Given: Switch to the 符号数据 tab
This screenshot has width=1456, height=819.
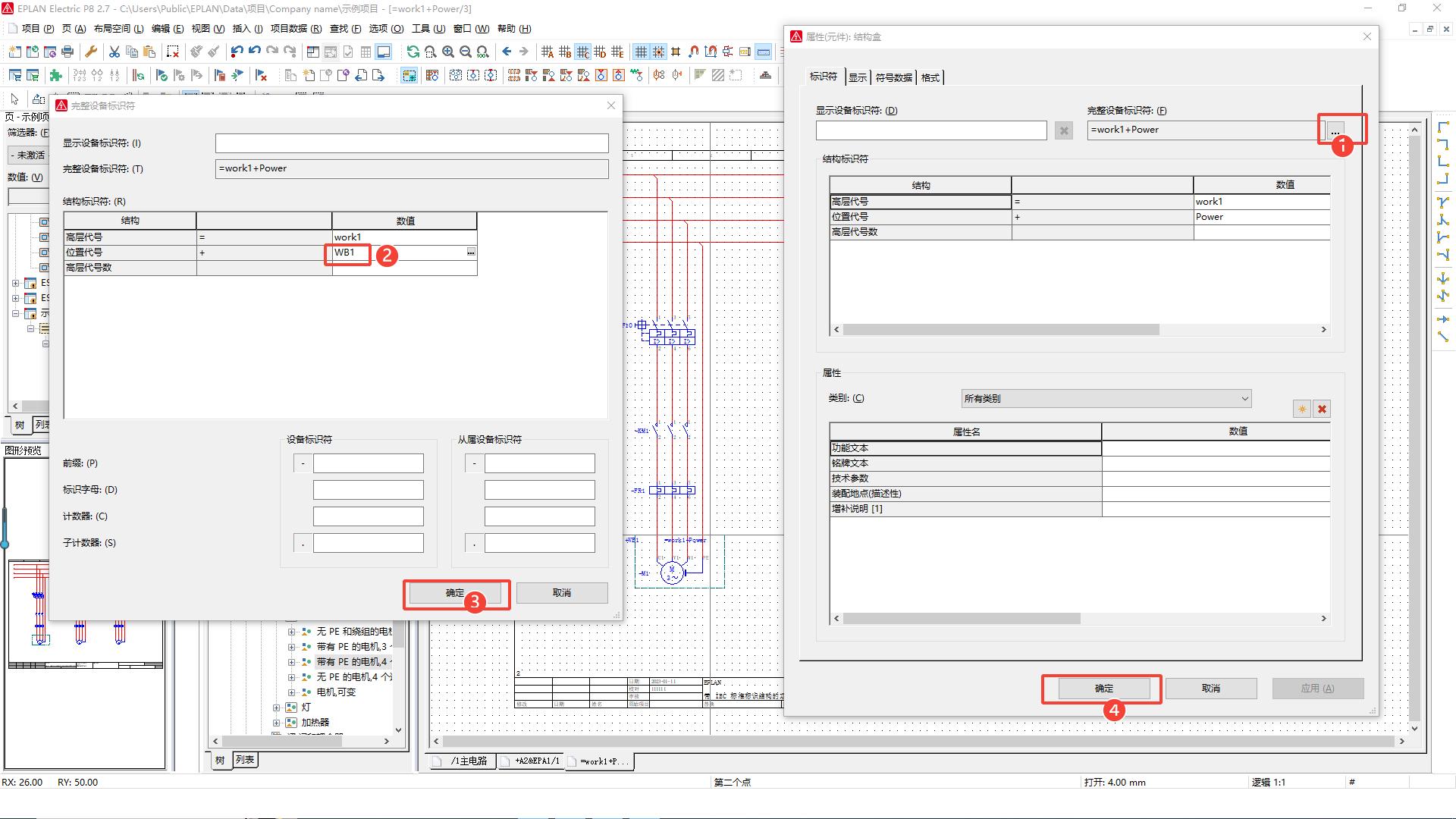Looking at the screenshot, I should 893,77.
